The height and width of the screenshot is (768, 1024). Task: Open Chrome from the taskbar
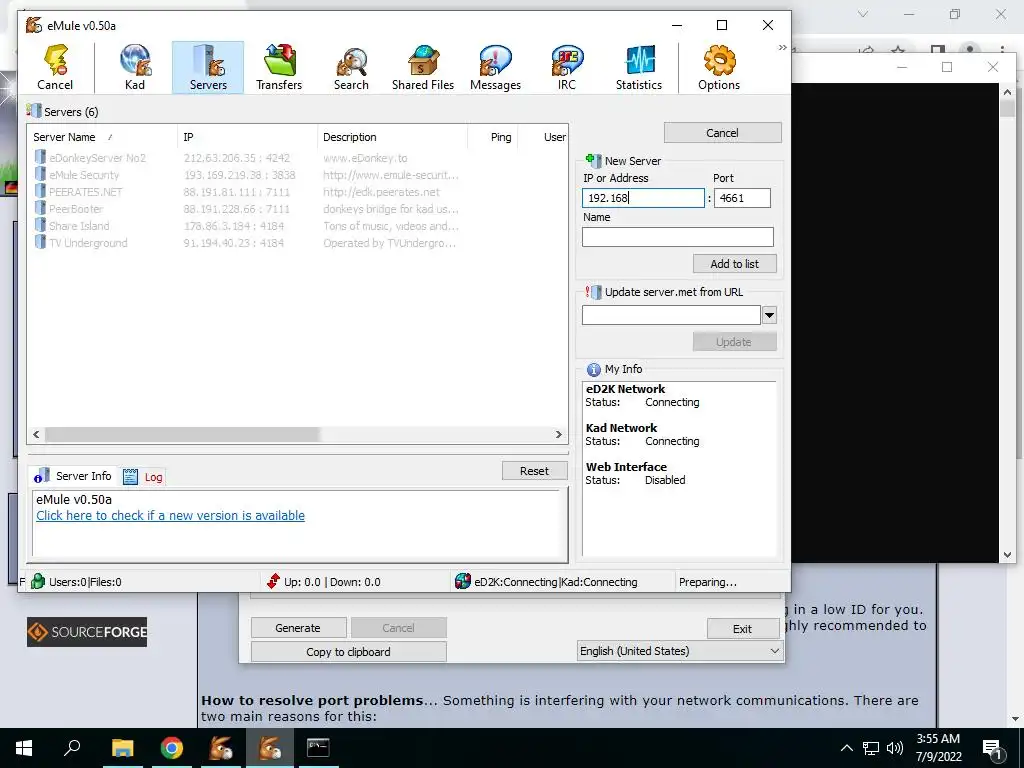coord(172,748)
